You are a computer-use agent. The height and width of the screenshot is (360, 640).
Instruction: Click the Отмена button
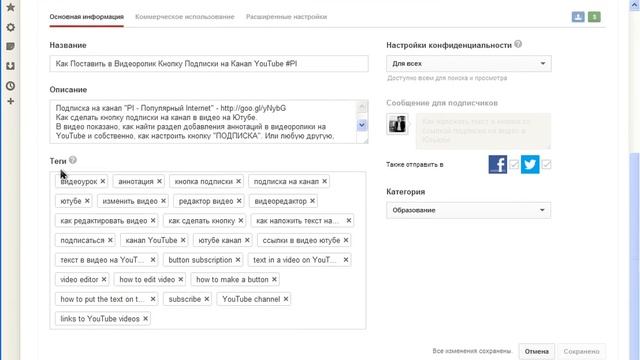536,351
